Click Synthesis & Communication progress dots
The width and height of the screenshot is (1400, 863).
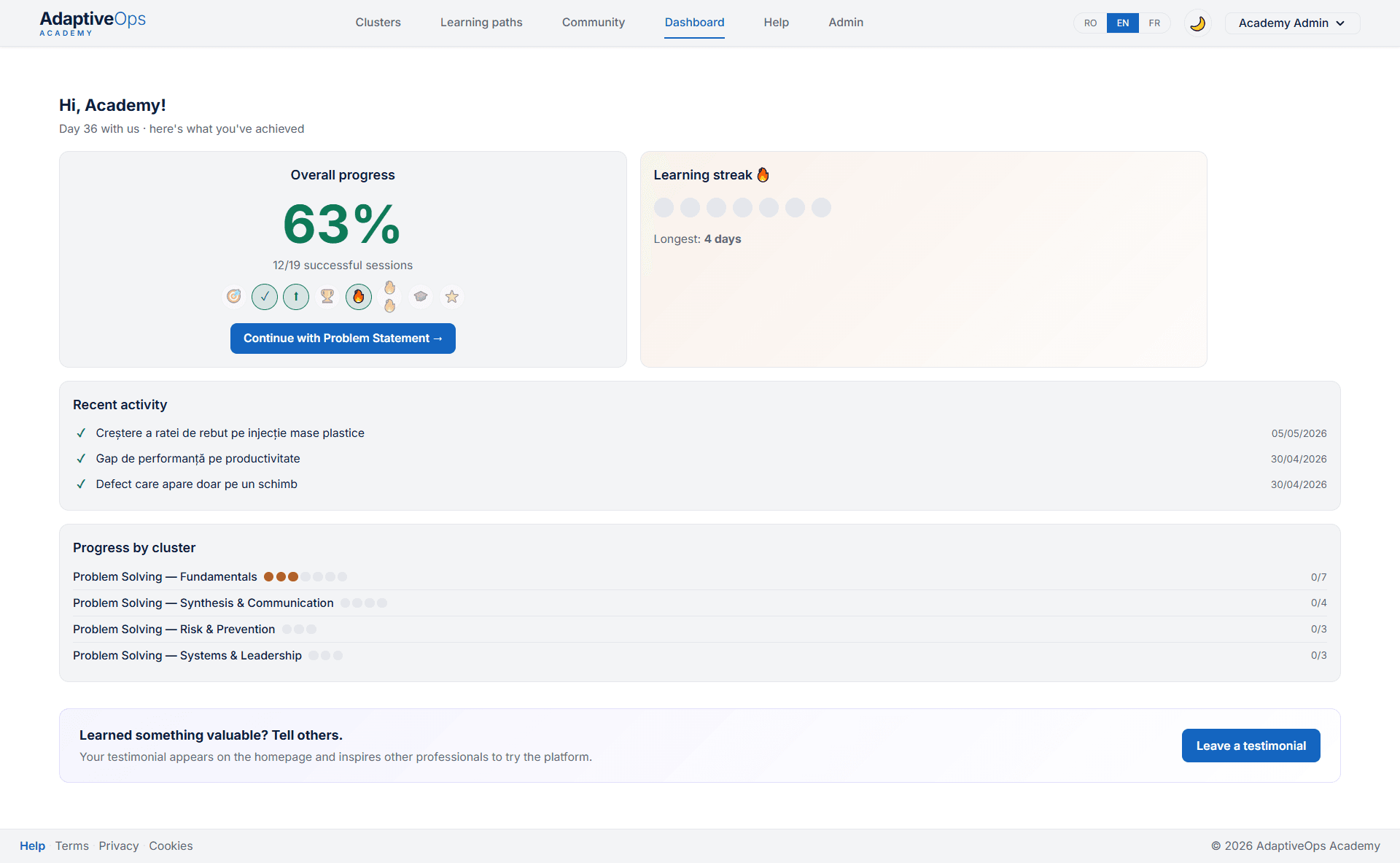pyautogui.click(x=364, y=603)
